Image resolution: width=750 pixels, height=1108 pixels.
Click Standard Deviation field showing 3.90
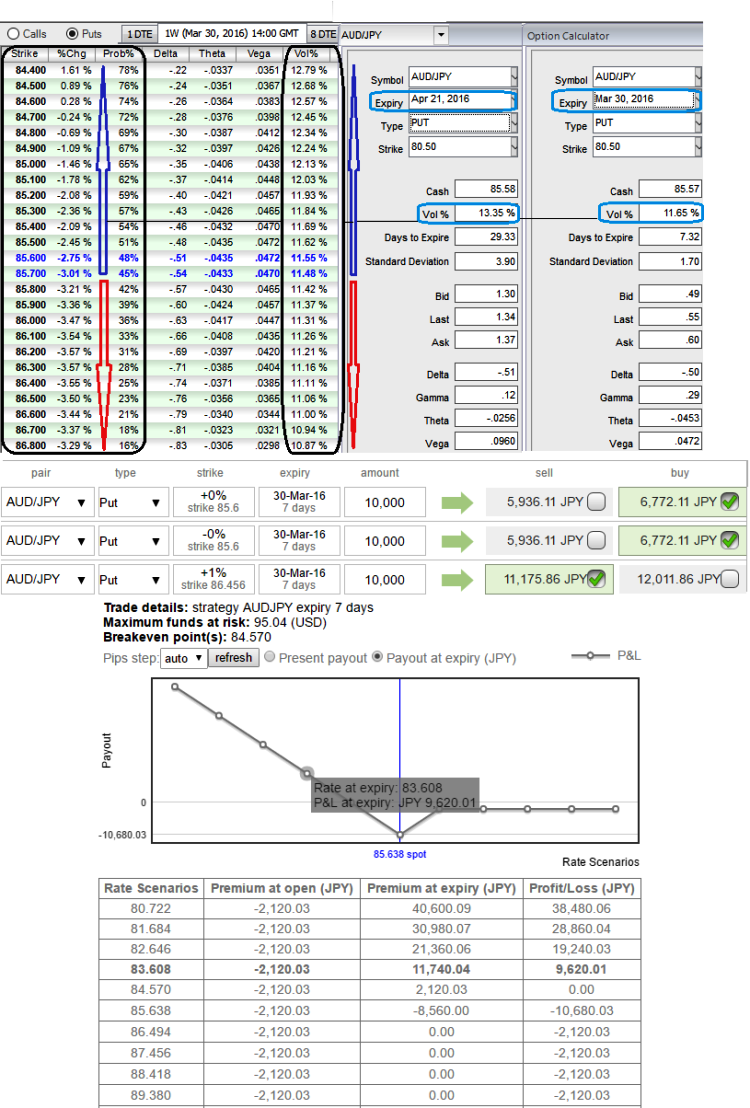[x=486, y=261]
